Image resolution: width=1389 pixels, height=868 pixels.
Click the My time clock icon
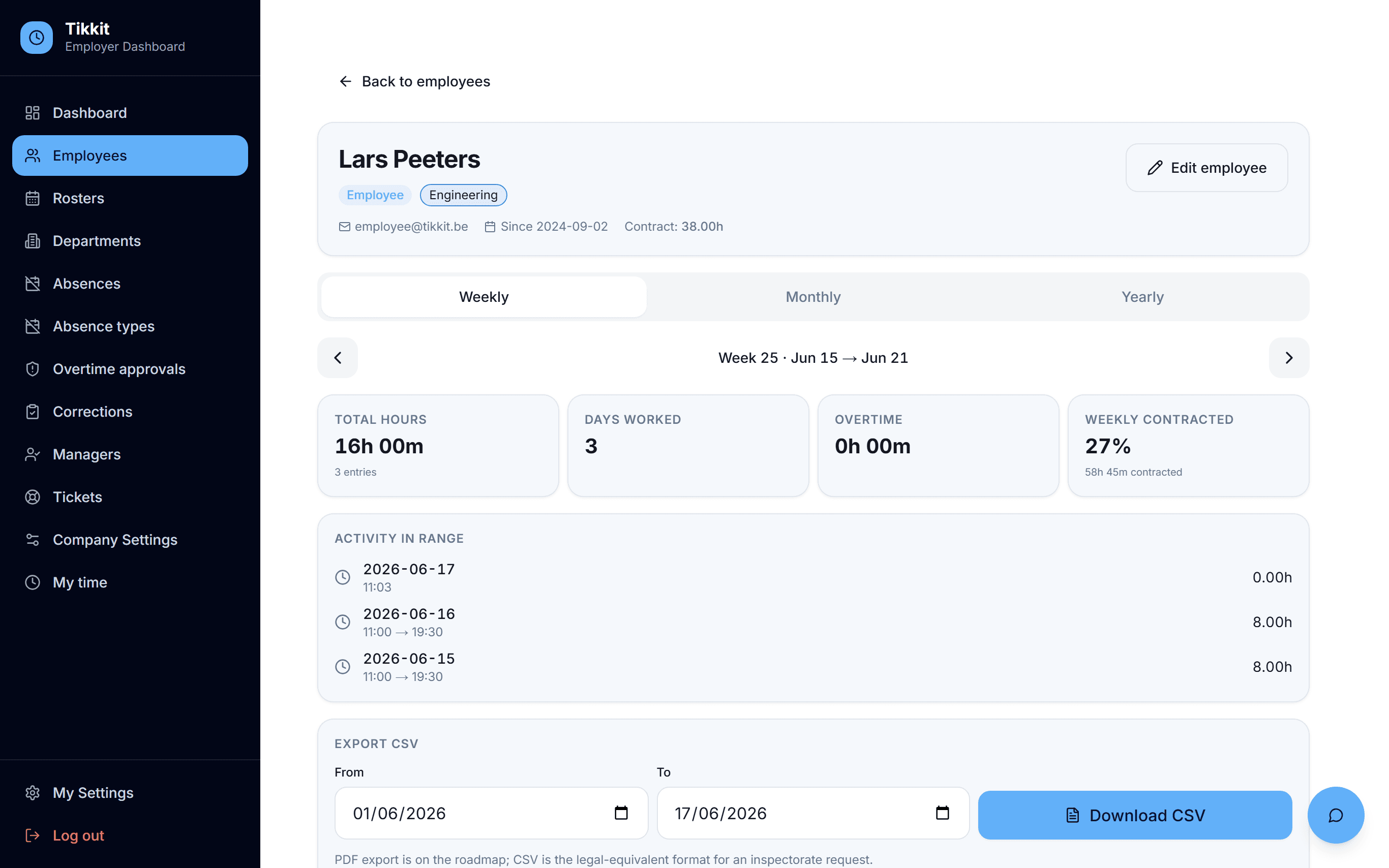point(33,582)
